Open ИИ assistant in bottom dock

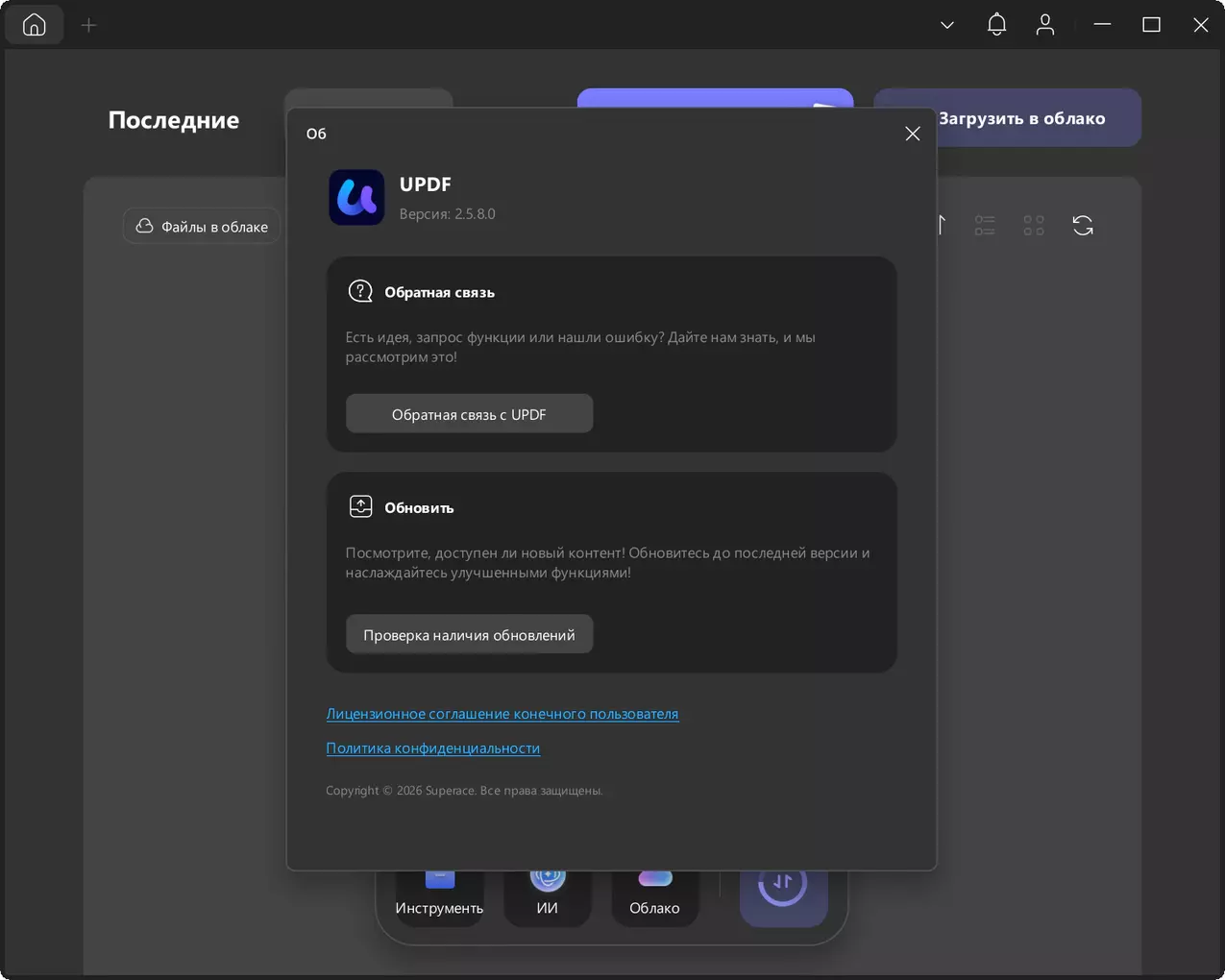548,897
